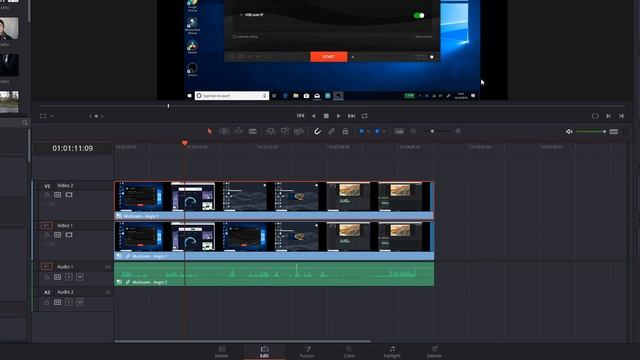
Task: Toggle the Position Lock padlock icon
Action: click(345, 131)
